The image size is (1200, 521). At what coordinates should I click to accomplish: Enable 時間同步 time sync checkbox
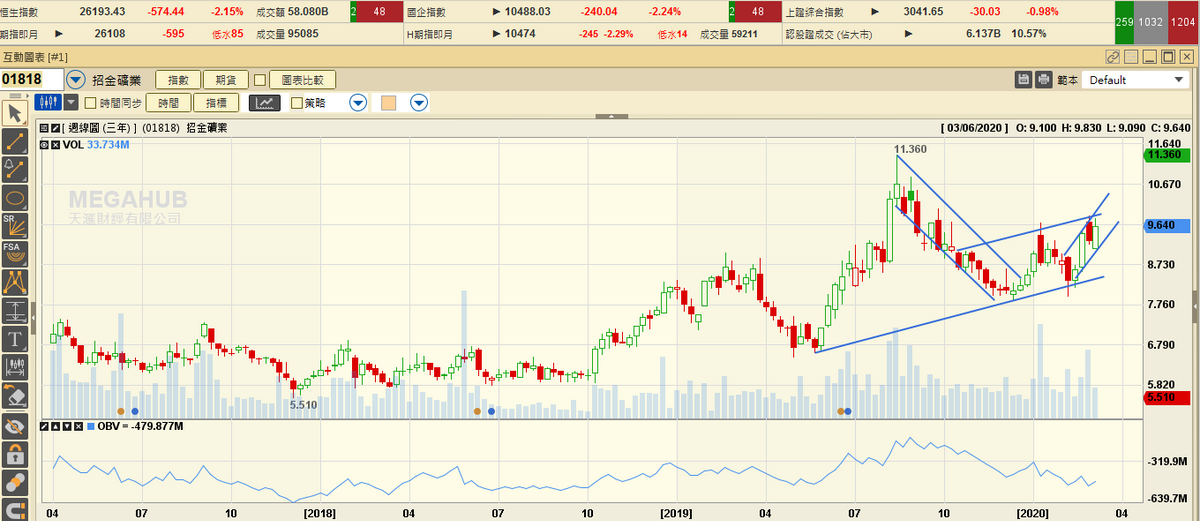pos(90,102)
